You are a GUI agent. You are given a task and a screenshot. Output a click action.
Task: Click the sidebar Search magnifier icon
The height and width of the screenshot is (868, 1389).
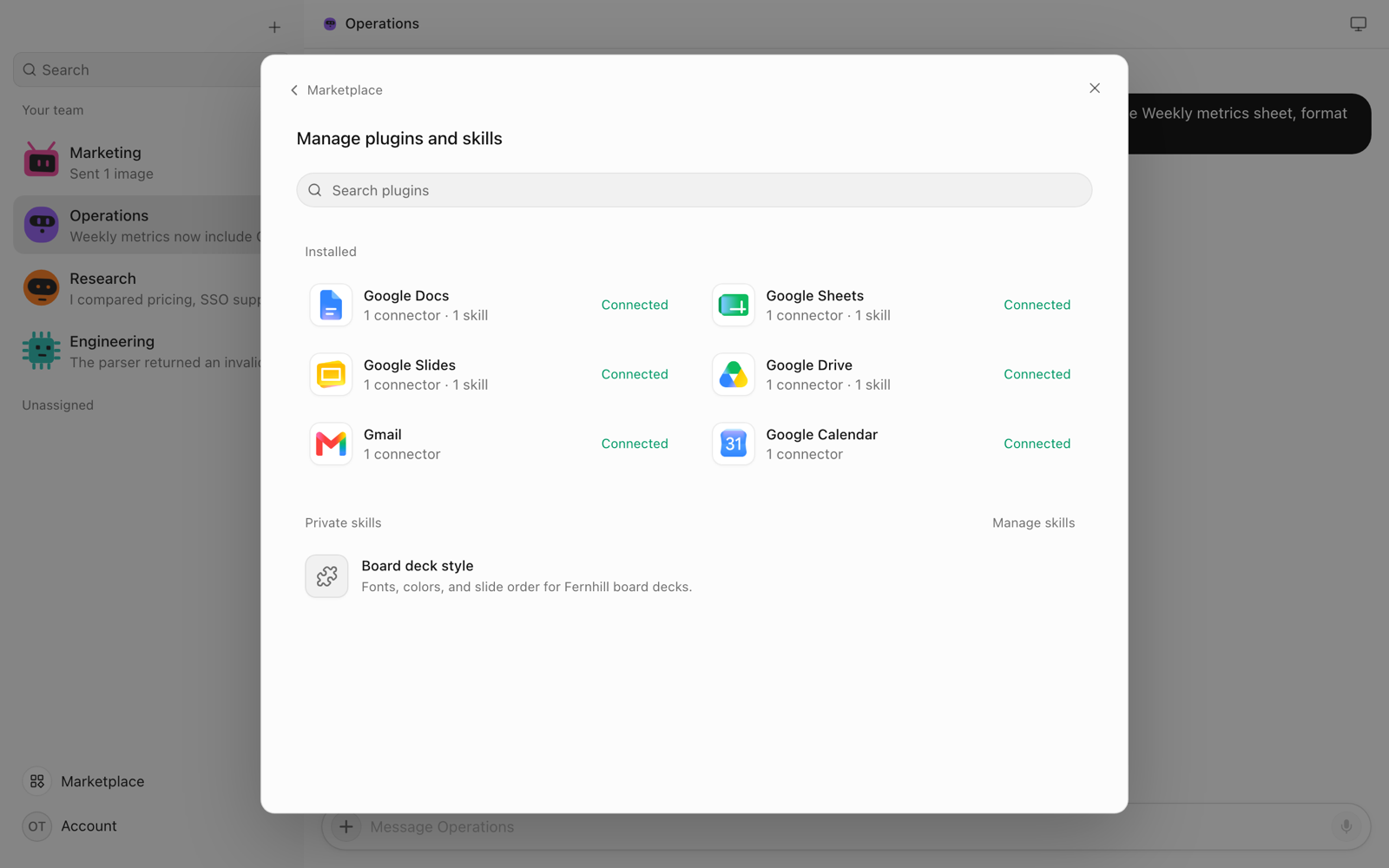point(30,69)
